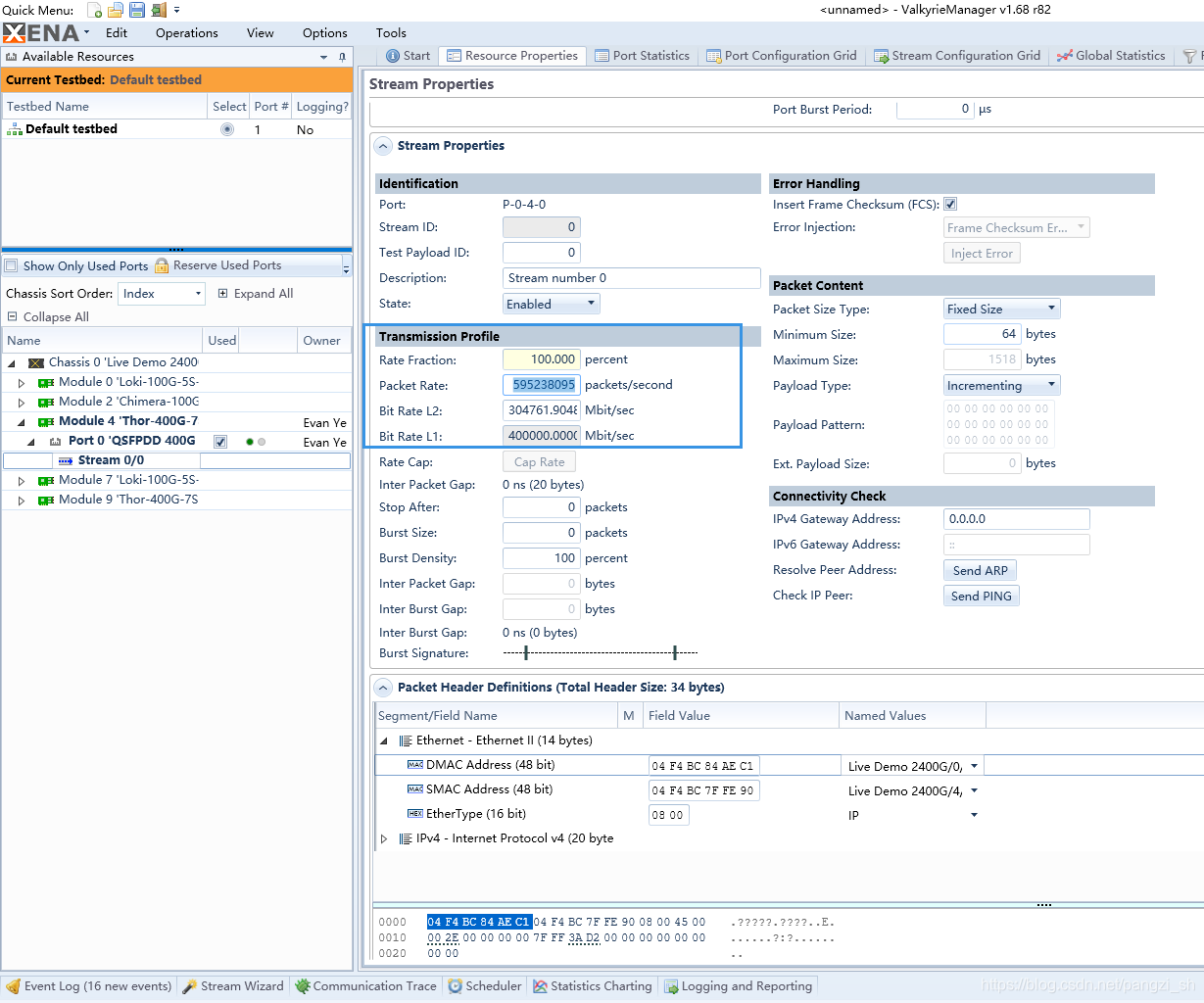Open the Event Log panel
Image resolution: width=1204 pixels, height=1003 pixels.
coord(89,986)
